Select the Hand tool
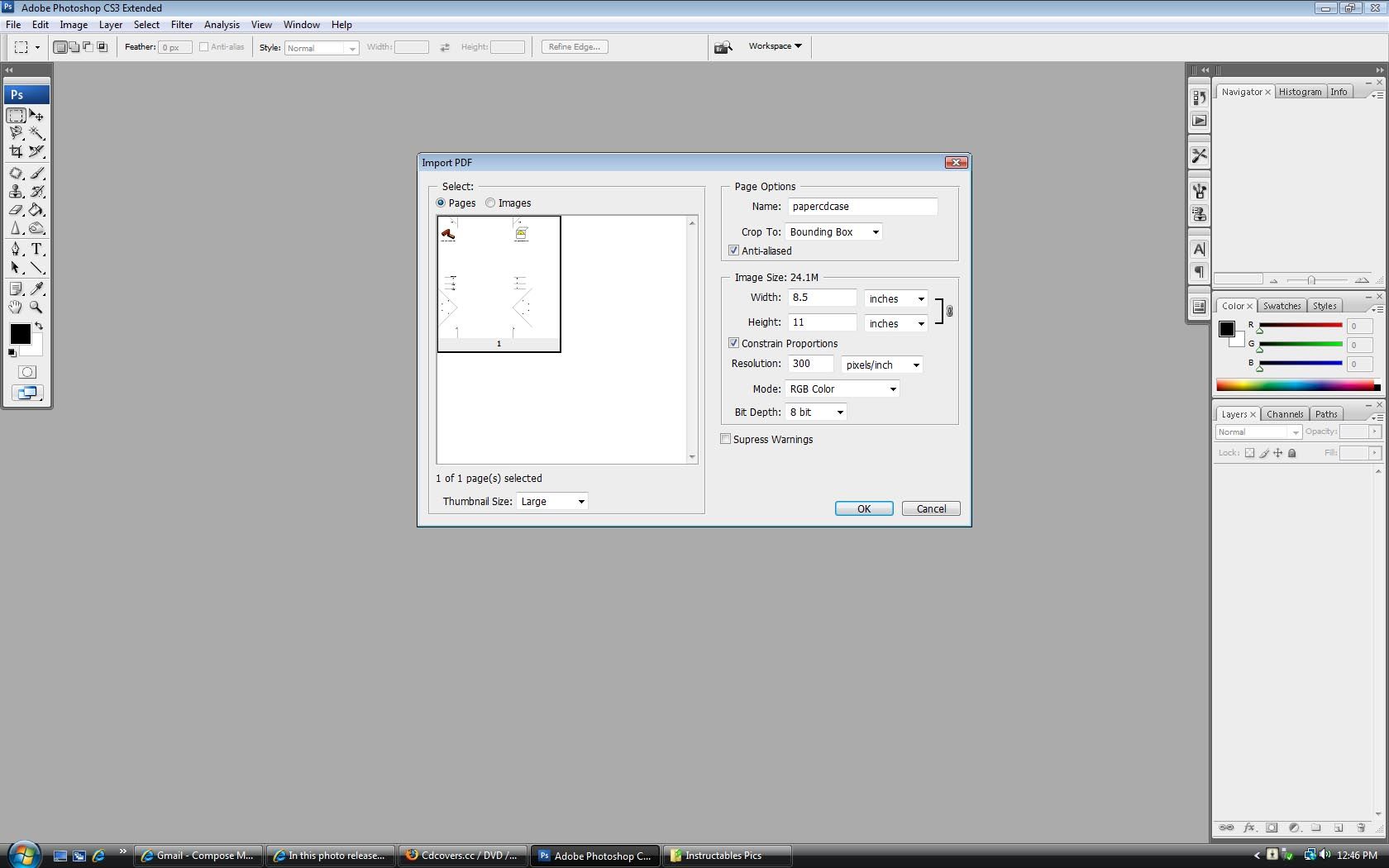 pyautogui.click(x=17, y=307)
